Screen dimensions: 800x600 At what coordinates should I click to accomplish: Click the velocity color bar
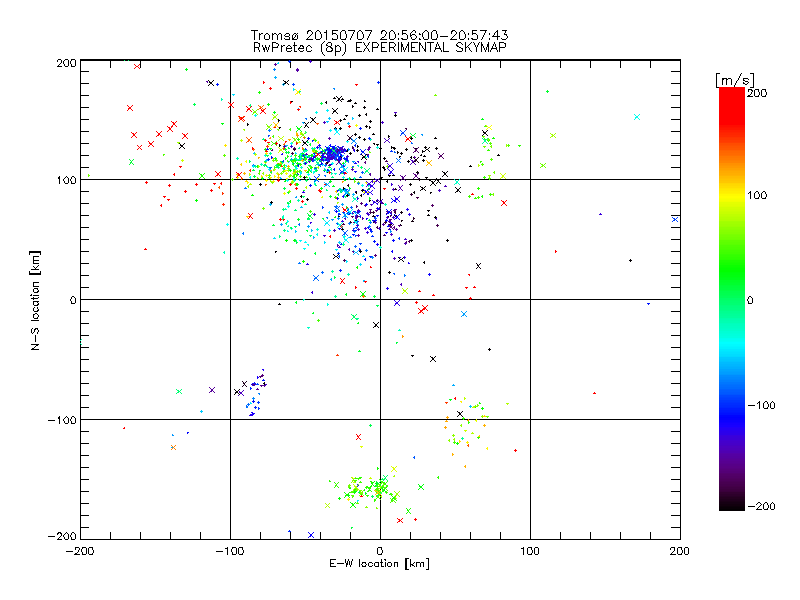[x=732, y=299]
